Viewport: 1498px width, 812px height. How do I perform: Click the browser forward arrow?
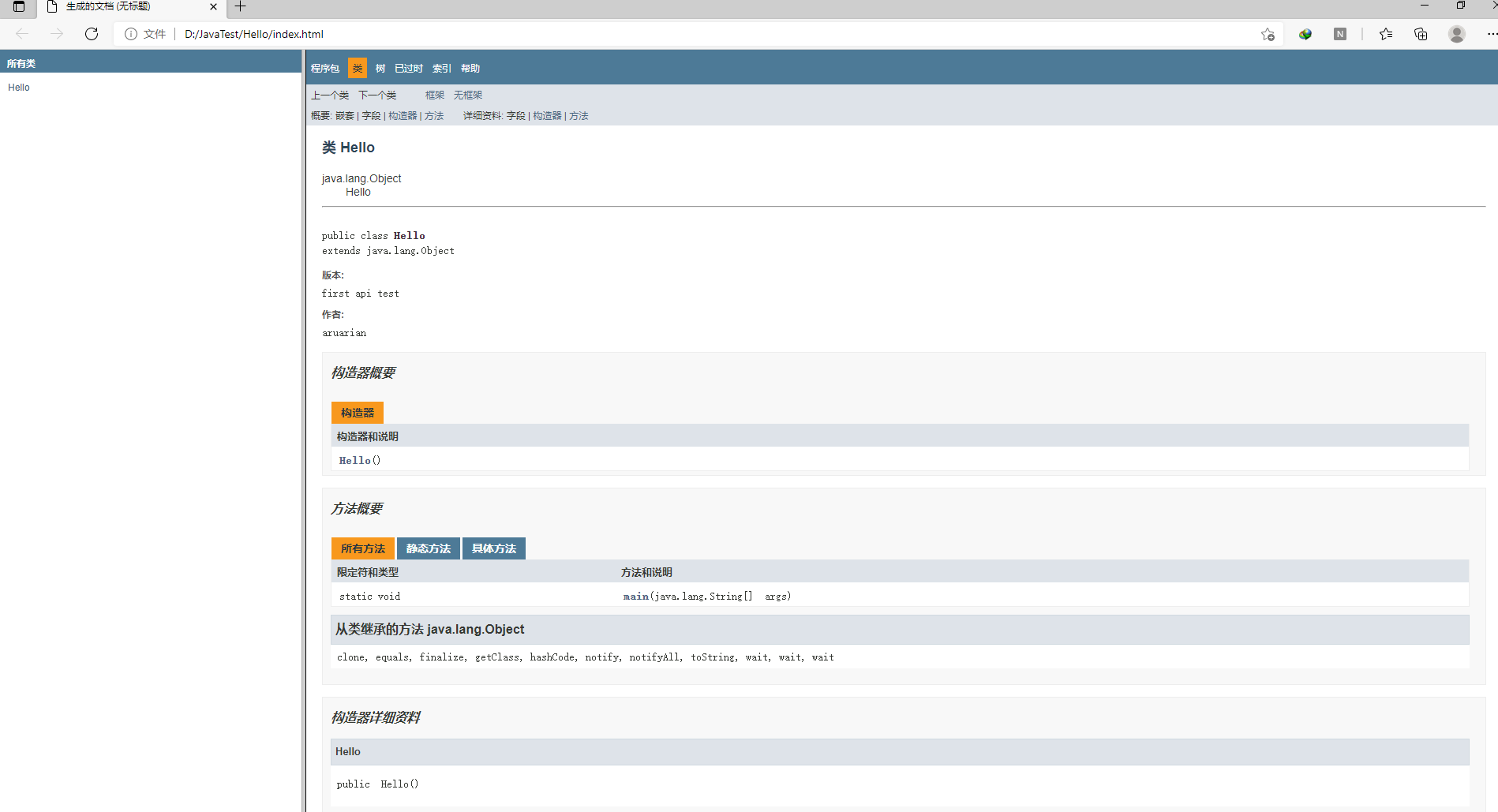coord(57,34)
